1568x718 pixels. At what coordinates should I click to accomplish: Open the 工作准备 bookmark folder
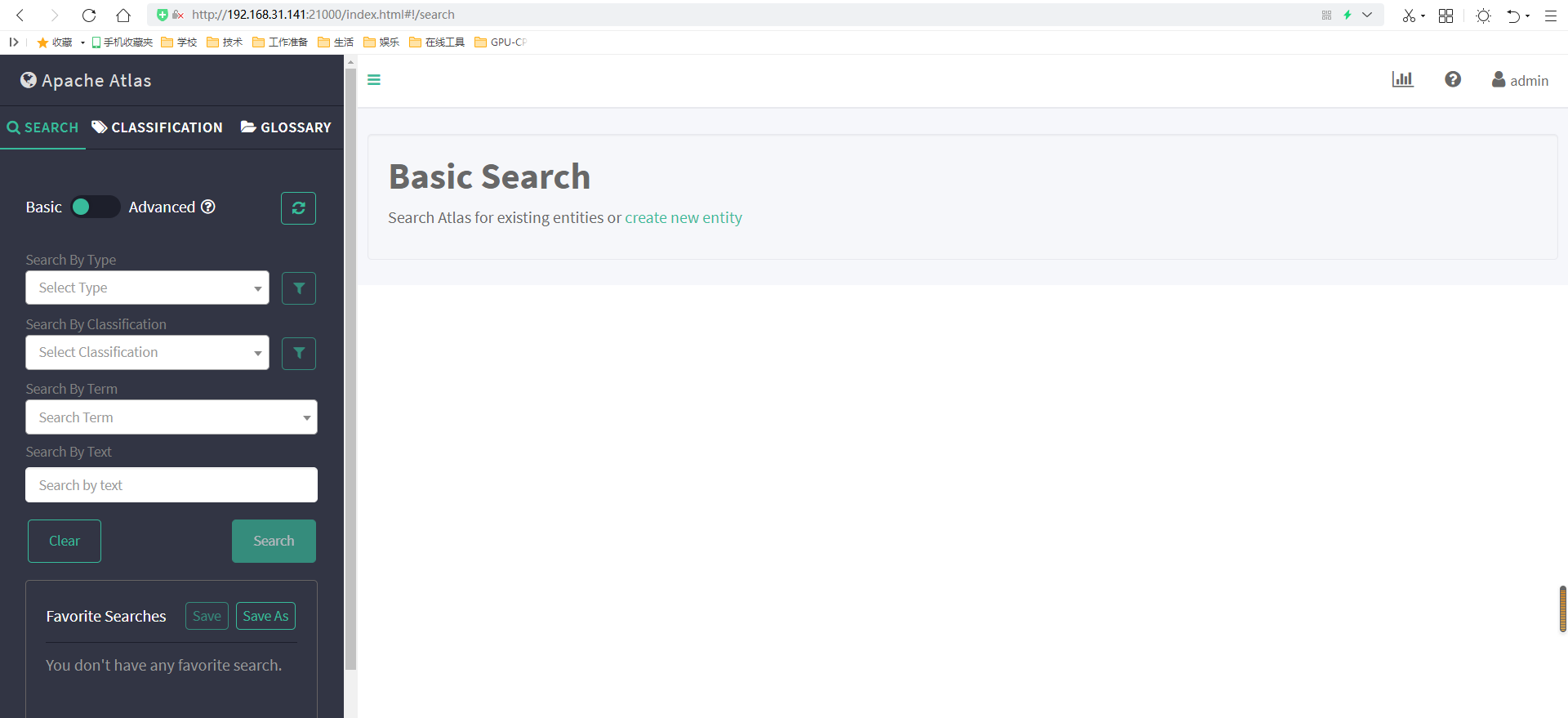280,42
